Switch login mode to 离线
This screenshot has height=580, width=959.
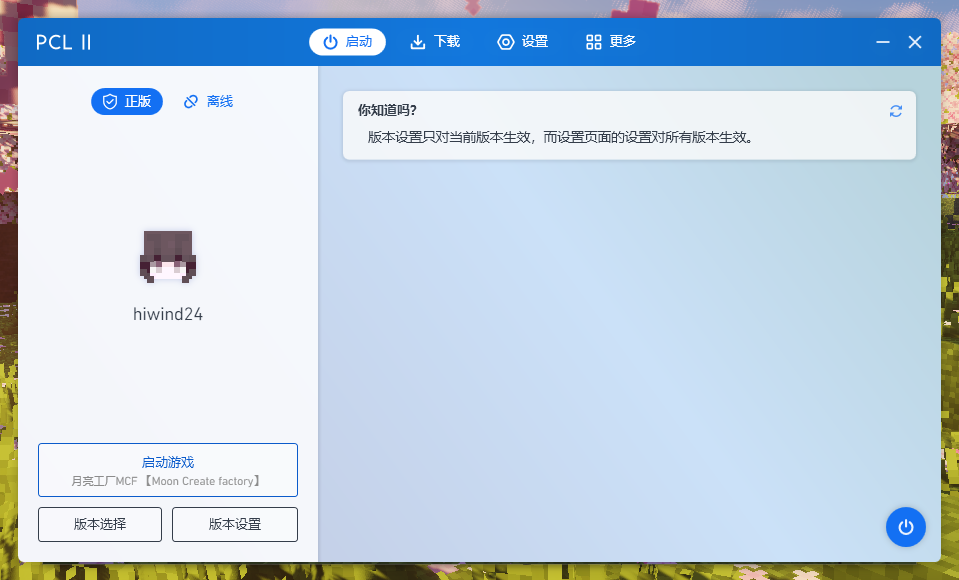click(x=209, y=102)
